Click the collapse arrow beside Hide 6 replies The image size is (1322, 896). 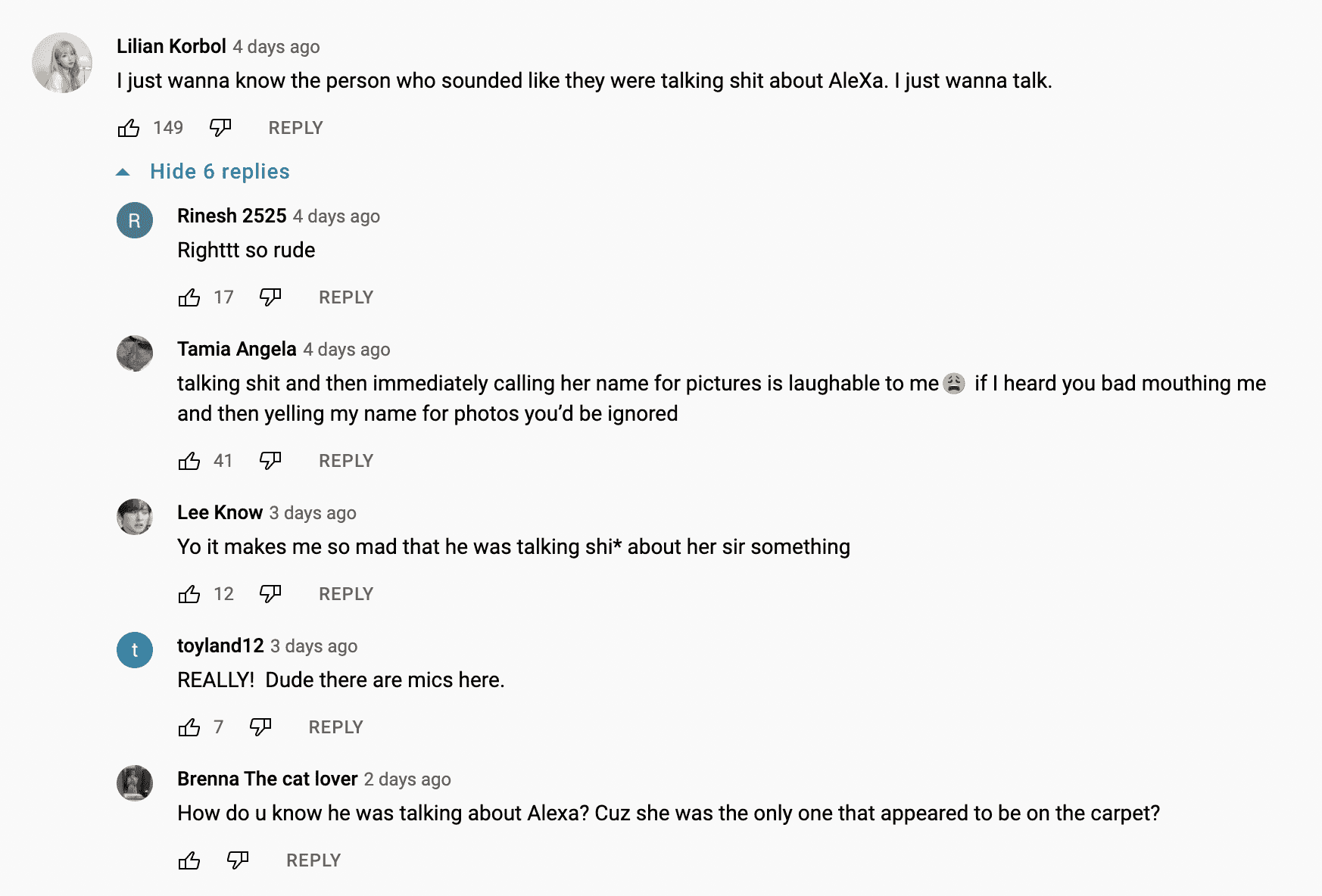123,173
